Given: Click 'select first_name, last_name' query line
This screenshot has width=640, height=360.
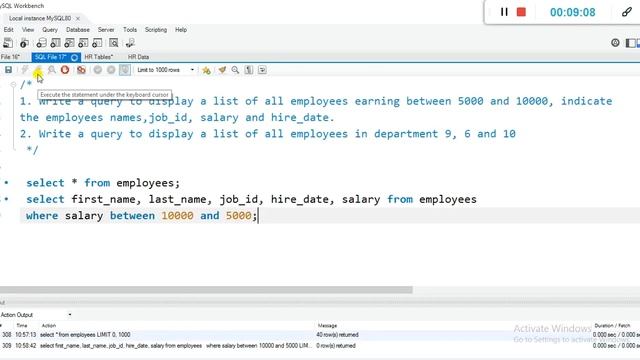Looking at the screenshot, I should click(x=251, y=199).
